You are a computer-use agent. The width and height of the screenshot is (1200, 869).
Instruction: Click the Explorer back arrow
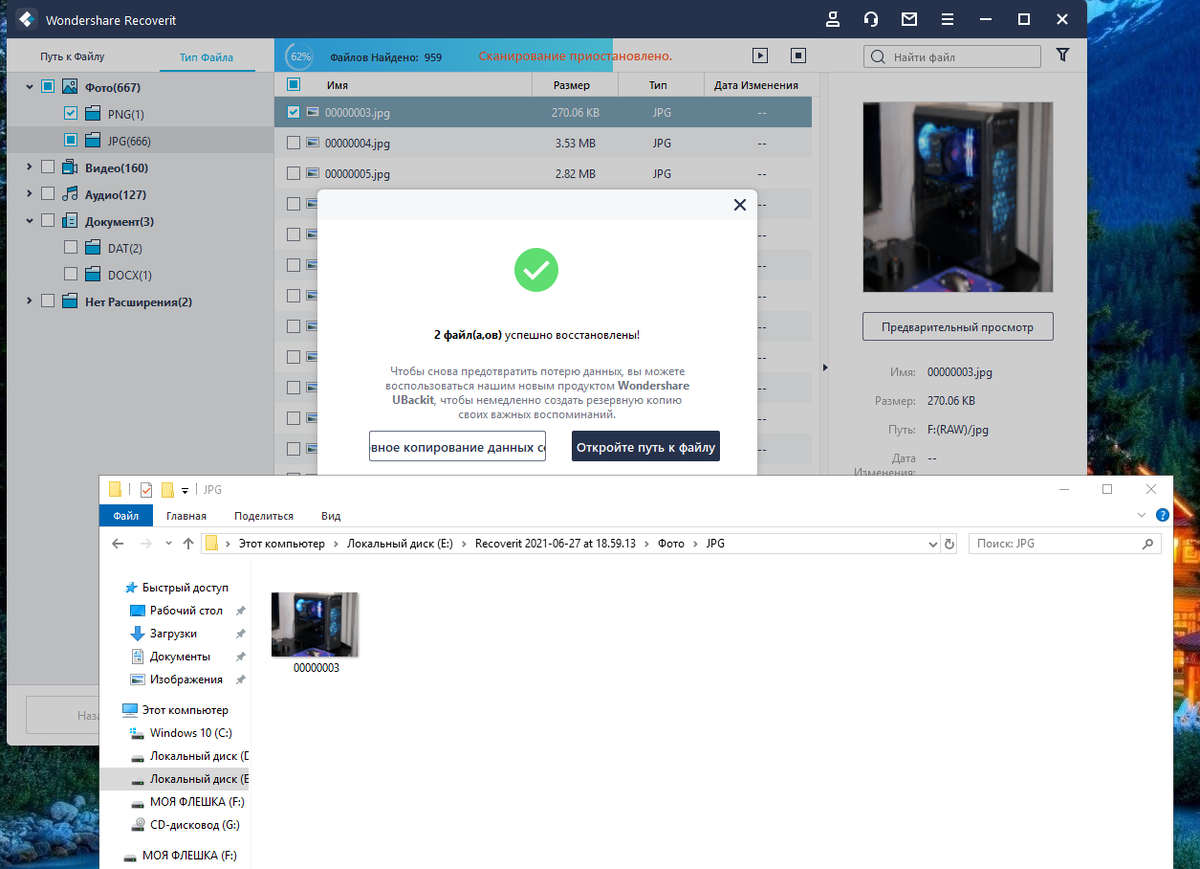click(118, 544)
